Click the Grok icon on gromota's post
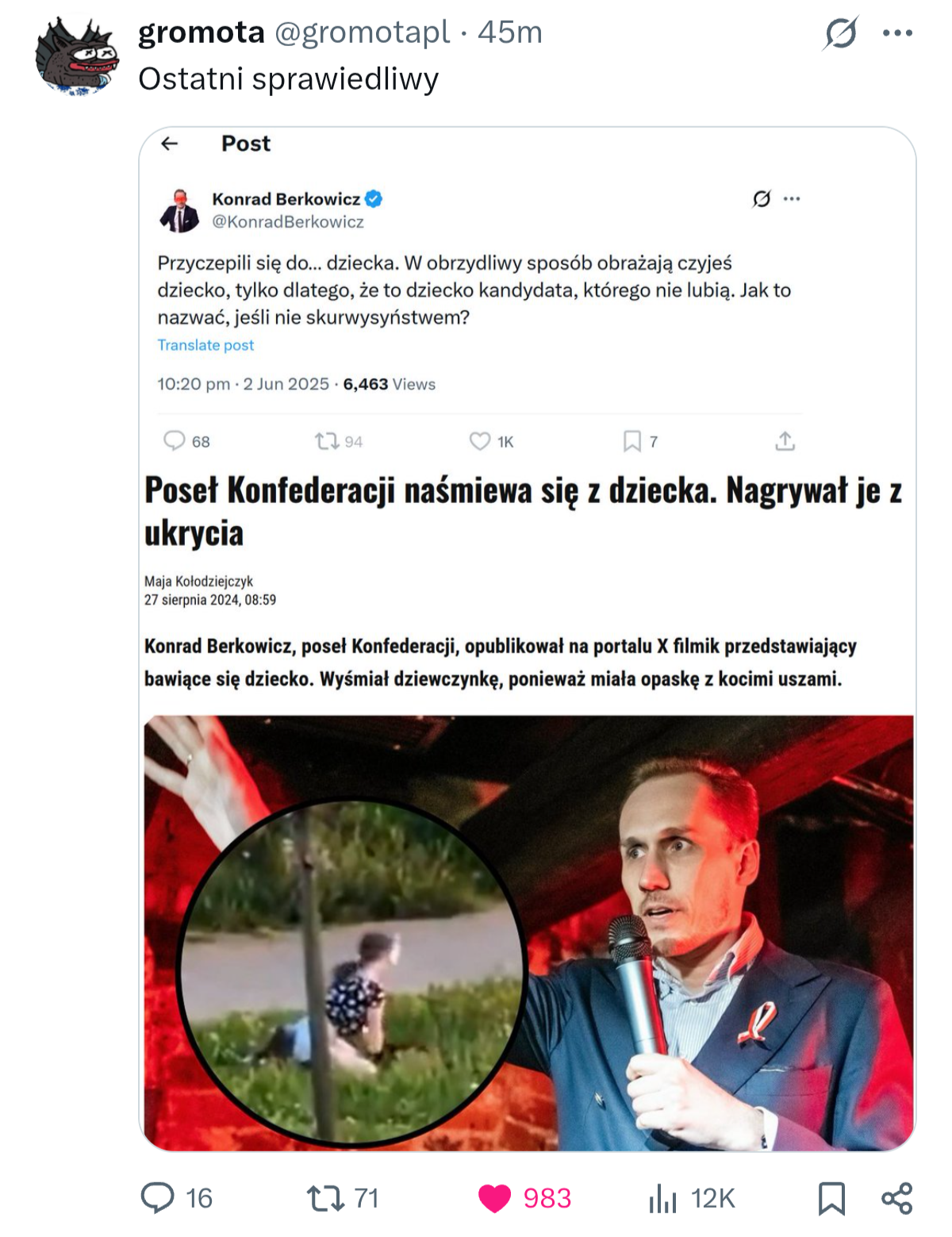The image size is (952, 1237). tap(840, 33)
